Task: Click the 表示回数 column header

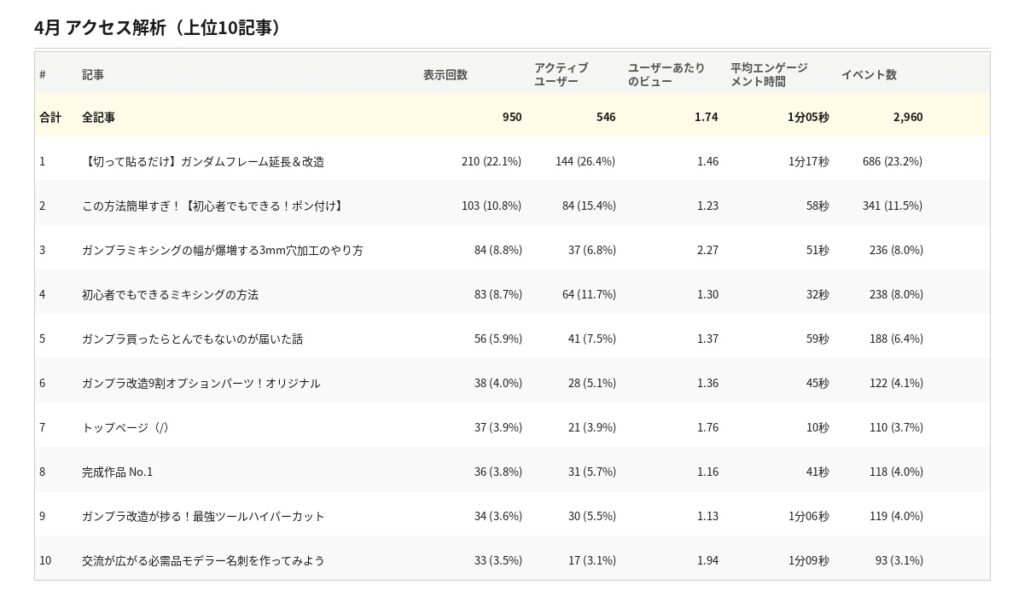Action: (445, 75)
